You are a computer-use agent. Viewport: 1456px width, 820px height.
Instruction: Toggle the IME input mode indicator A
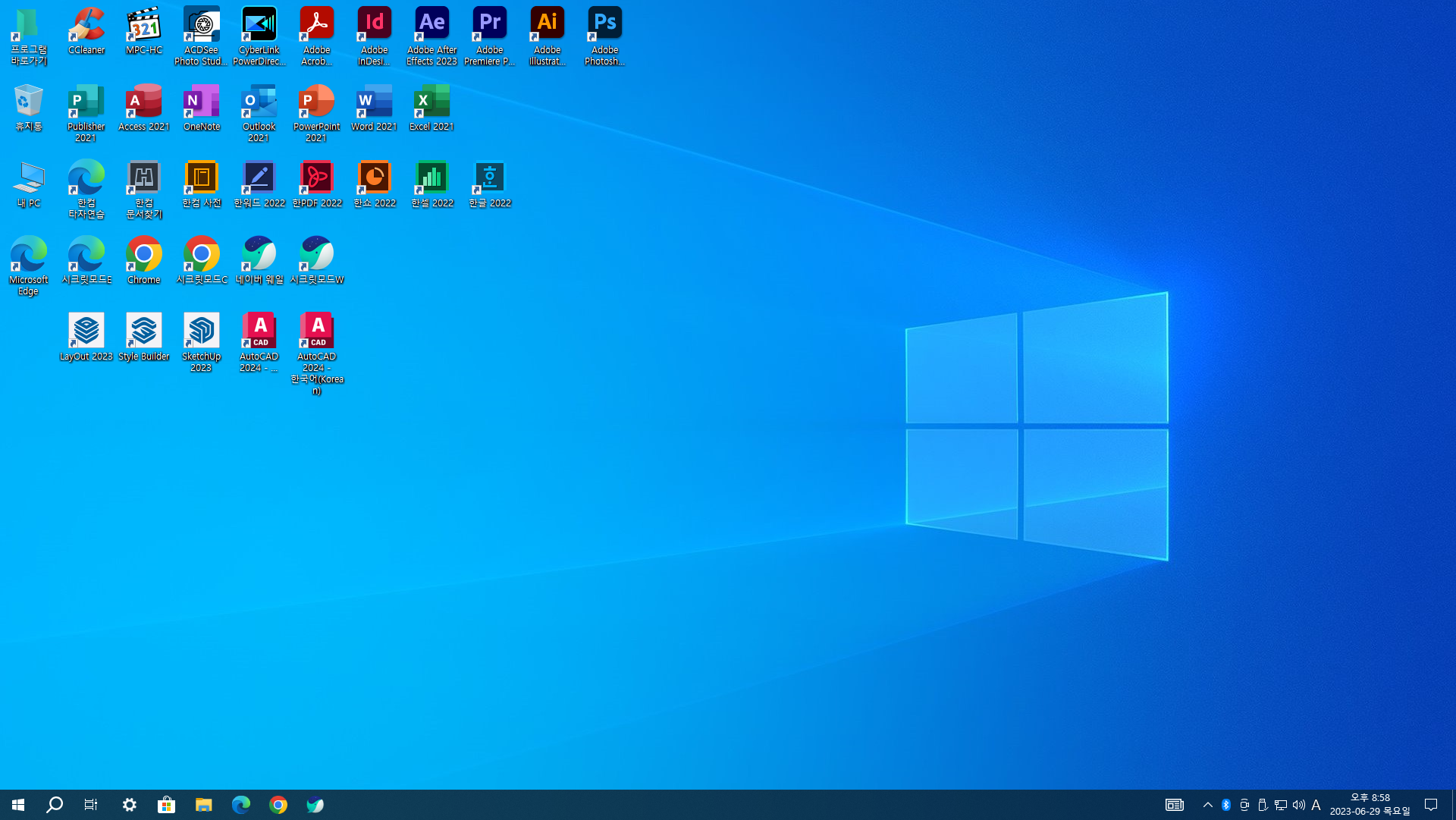pyautogui.click(x=1316, y=805)
